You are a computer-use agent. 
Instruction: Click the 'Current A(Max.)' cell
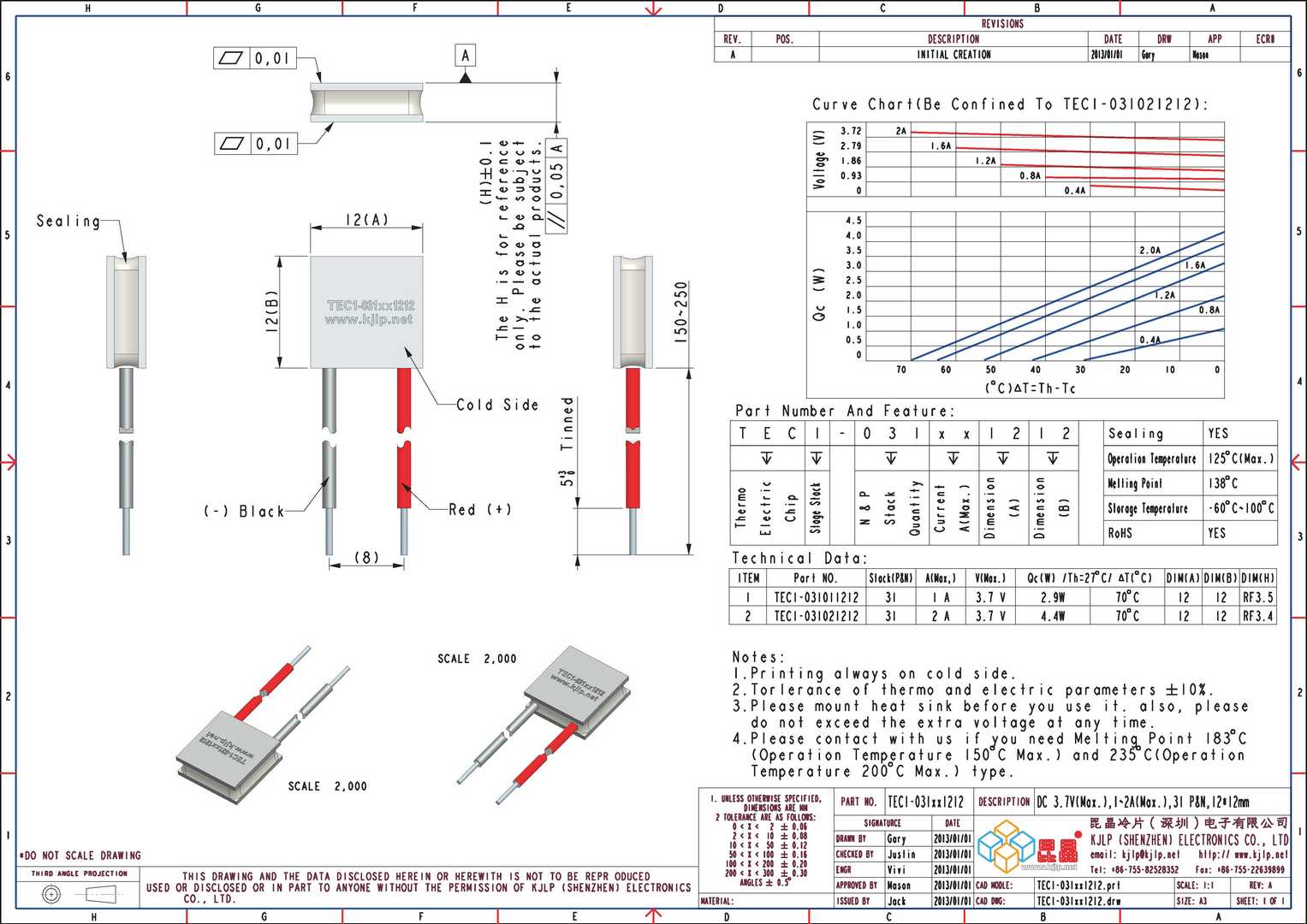[x=952, y=507]
